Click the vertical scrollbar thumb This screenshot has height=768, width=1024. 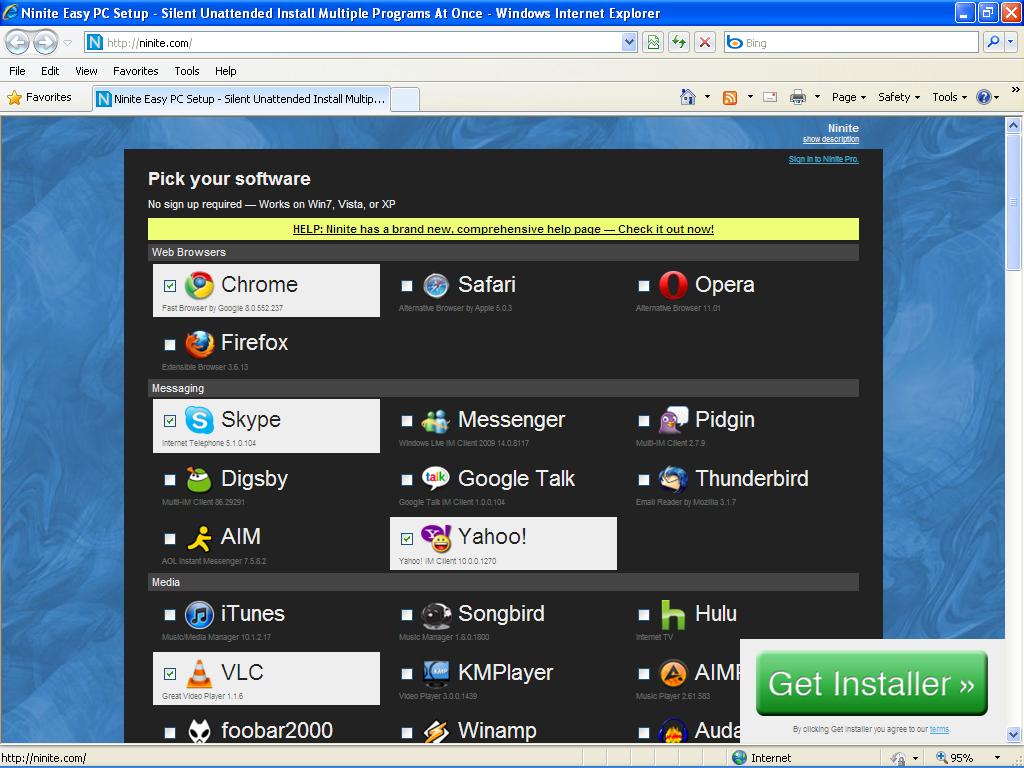point(1014,202)
